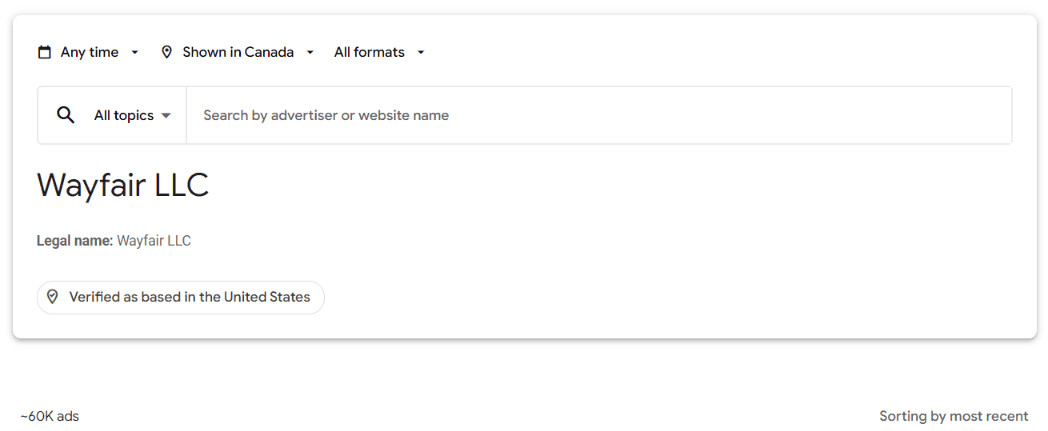Click the Wayfair LLC advertiser heading
The height and width of the screenshot is (431, 1048).
(123, 185)
